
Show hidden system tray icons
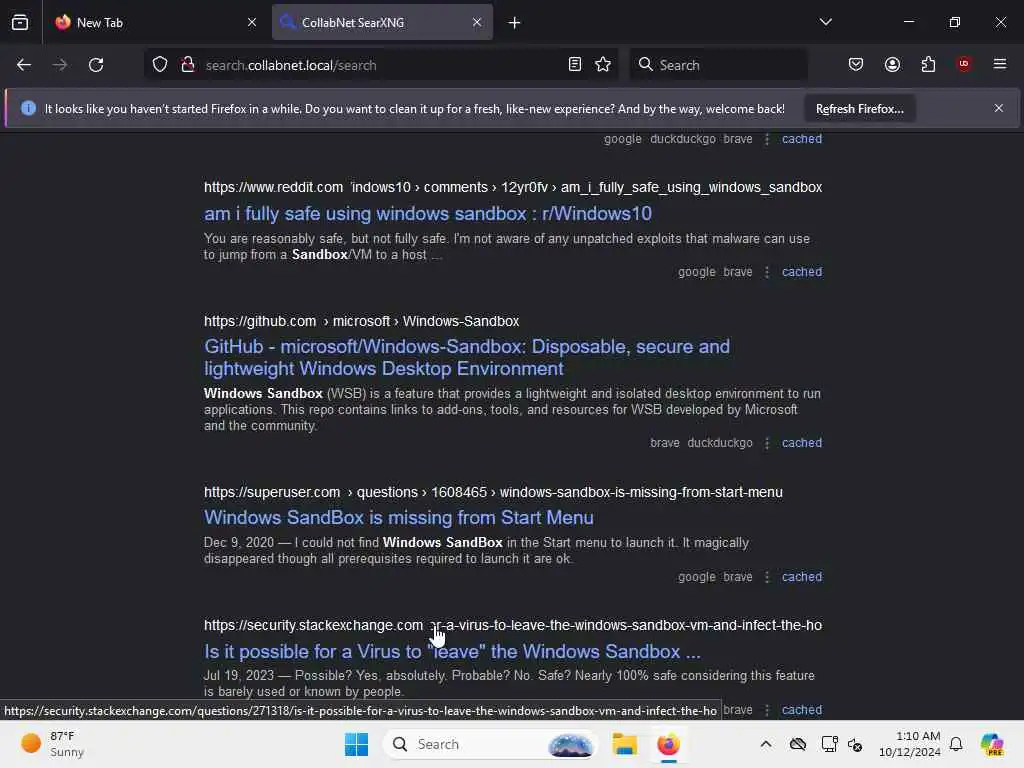click(x=766, y=744)
